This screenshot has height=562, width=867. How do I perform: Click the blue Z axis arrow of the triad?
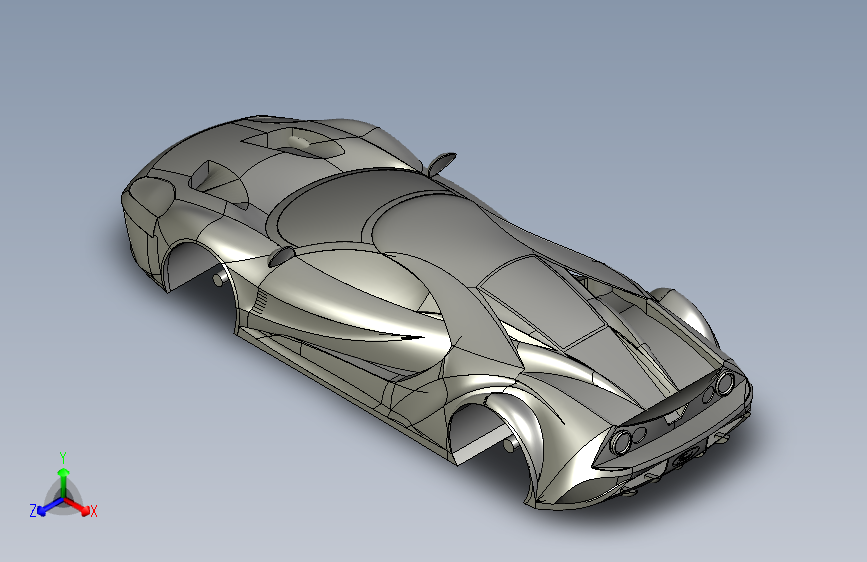click(x=50, y=507)
